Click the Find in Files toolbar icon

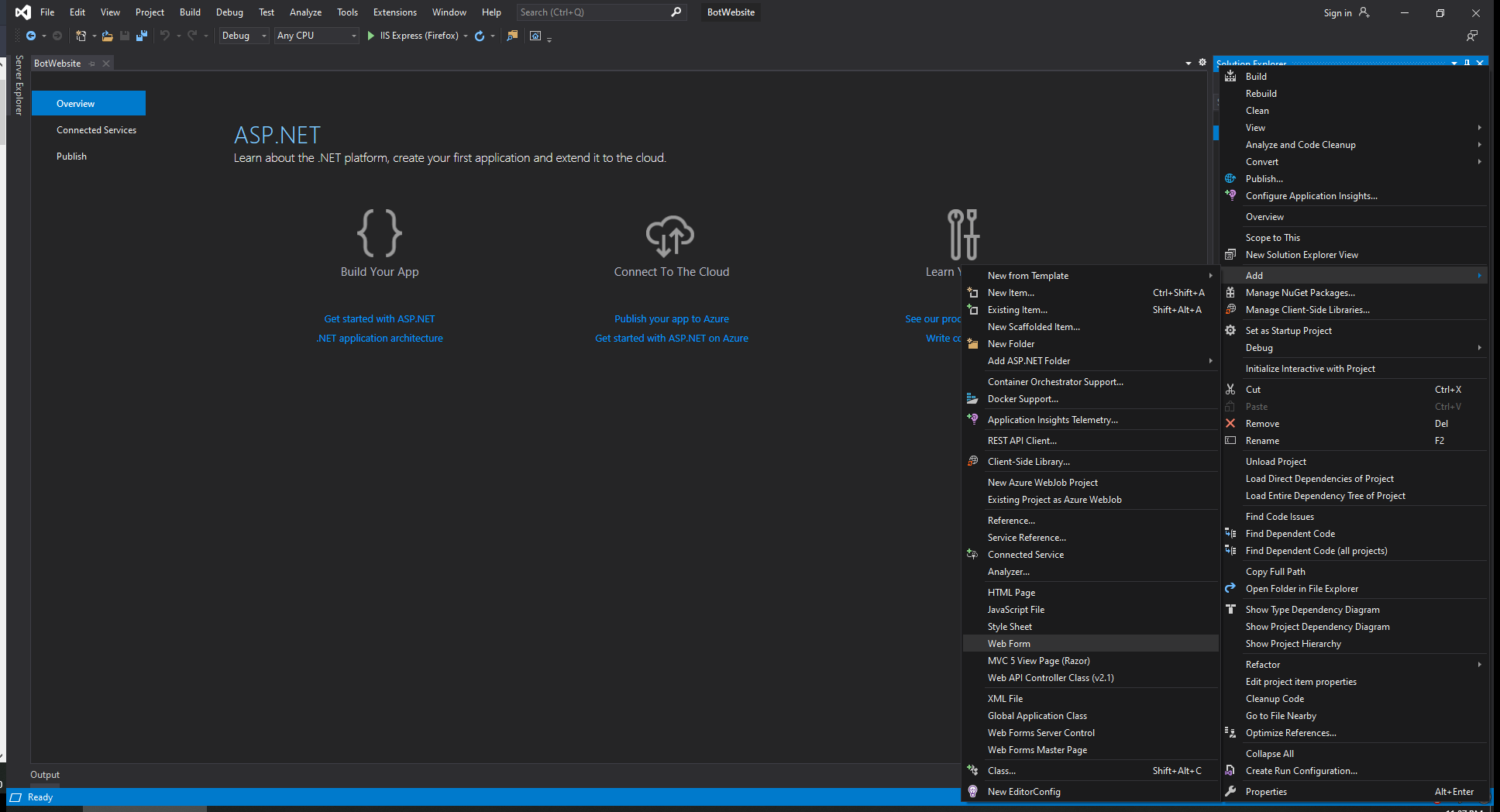click(512, 36)
